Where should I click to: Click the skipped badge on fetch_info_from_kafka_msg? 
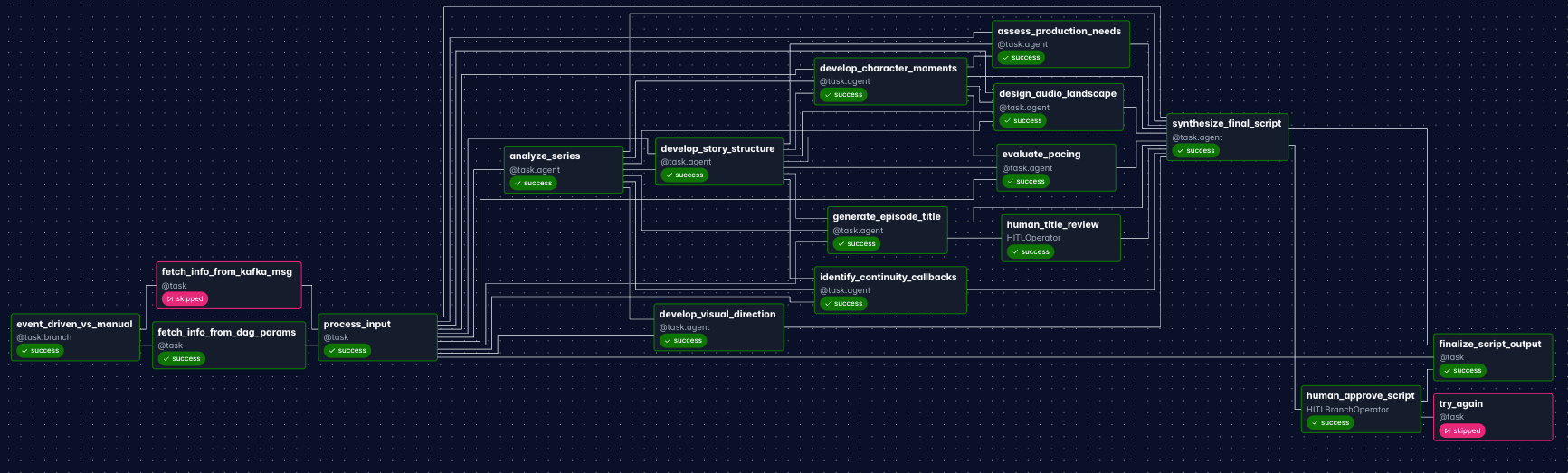tap(185, 298)
